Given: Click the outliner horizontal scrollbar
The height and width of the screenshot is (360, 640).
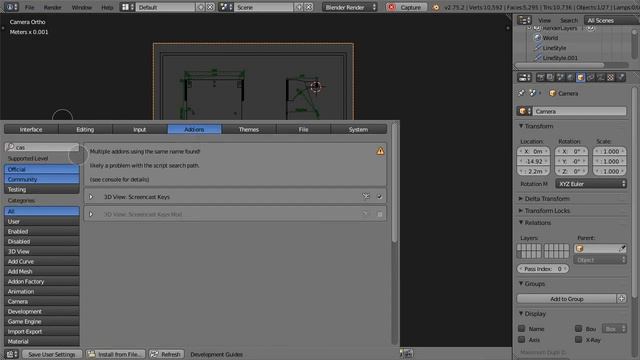Looking at the screenshot, I should (560, 65).
